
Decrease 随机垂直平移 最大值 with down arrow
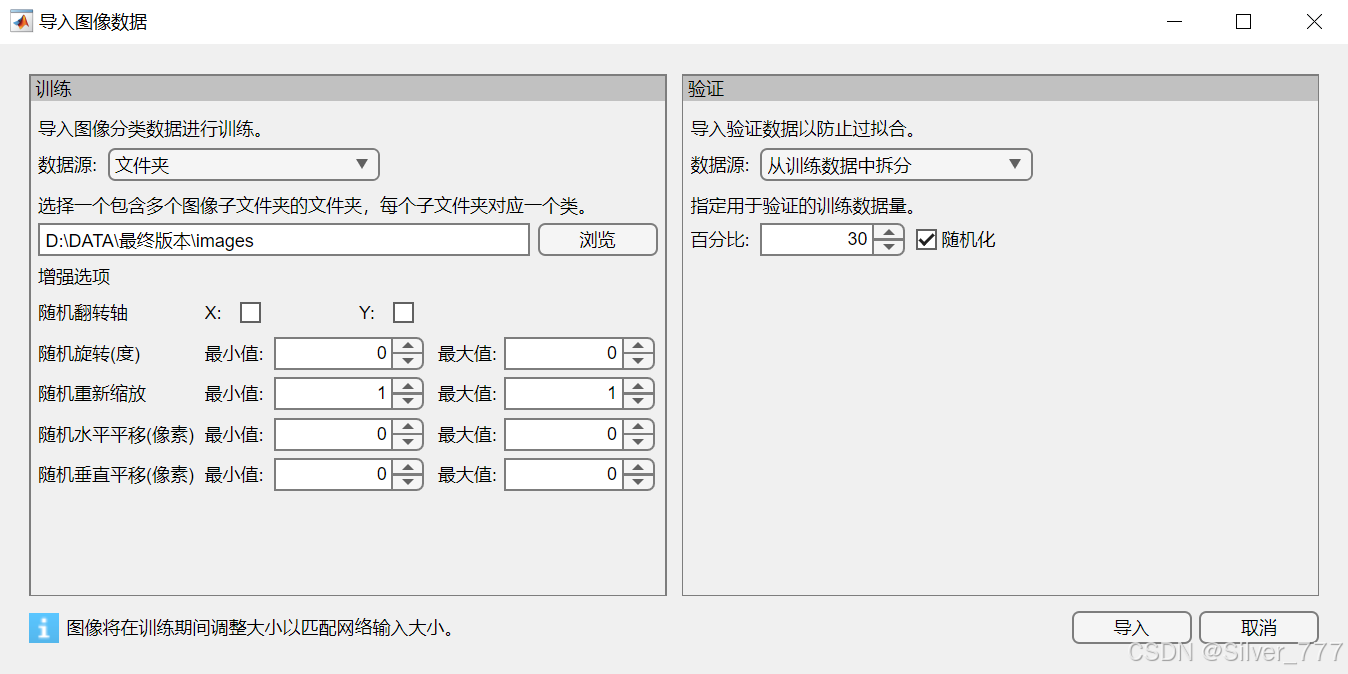point(638,482)
